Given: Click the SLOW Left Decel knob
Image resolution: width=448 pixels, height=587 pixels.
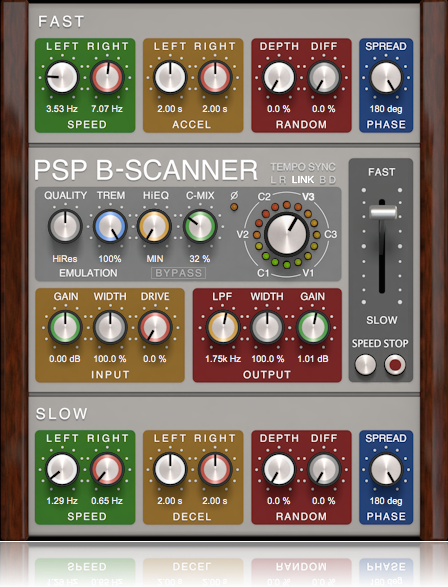Looking at the screenshot, I should pos(170,469).
